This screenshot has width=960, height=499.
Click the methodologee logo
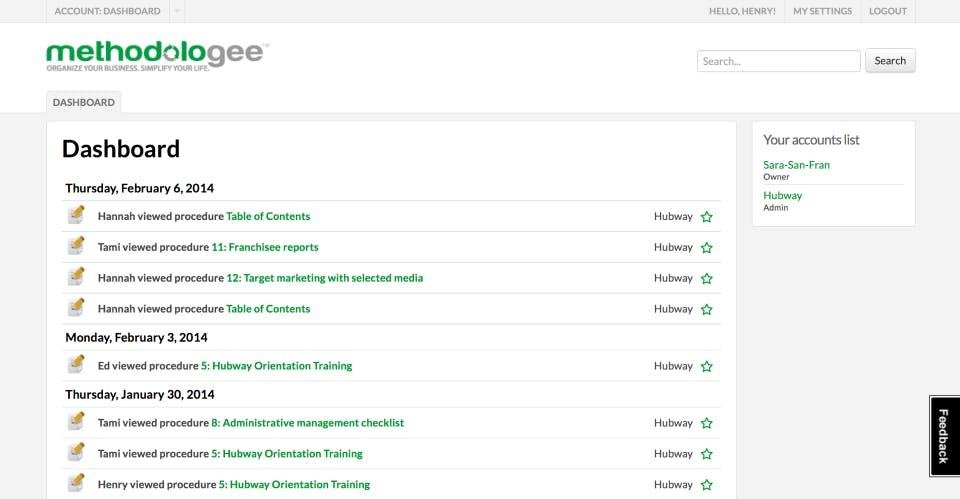(157, 56)
